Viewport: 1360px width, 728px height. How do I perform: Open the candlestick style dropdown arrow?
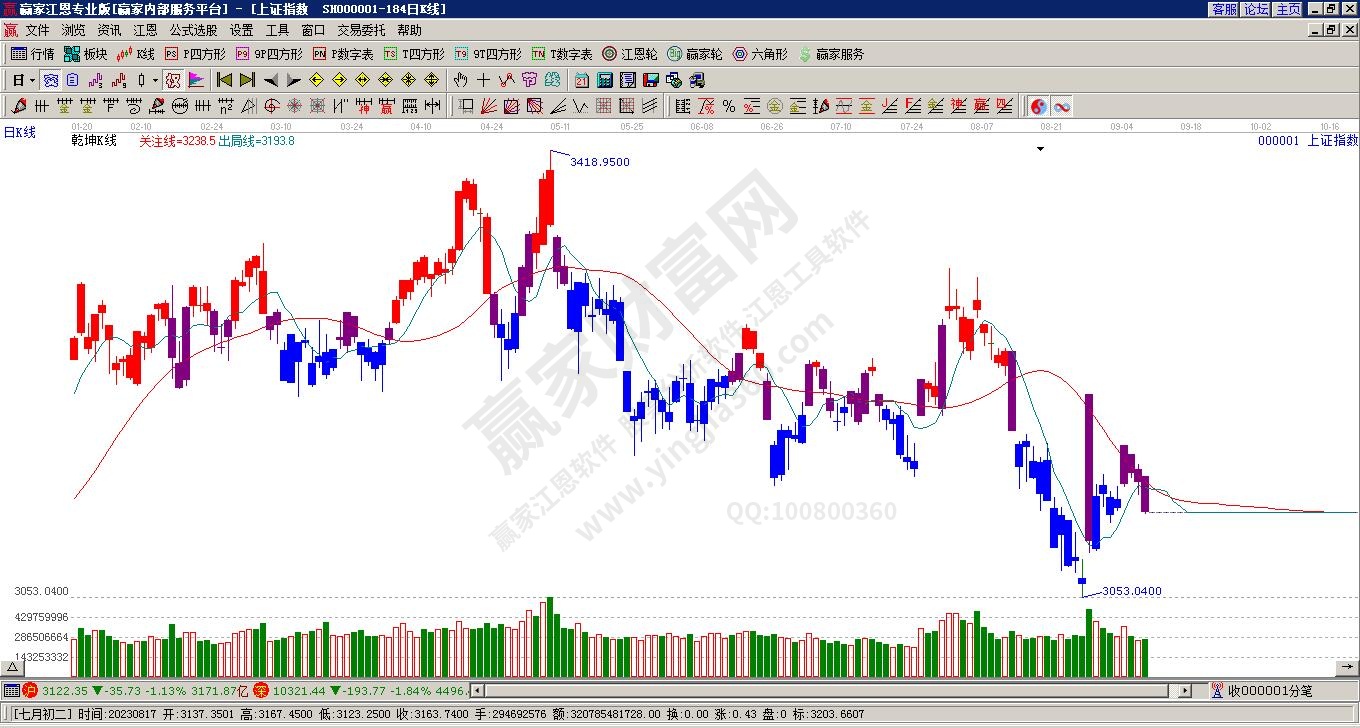(155, 80)
